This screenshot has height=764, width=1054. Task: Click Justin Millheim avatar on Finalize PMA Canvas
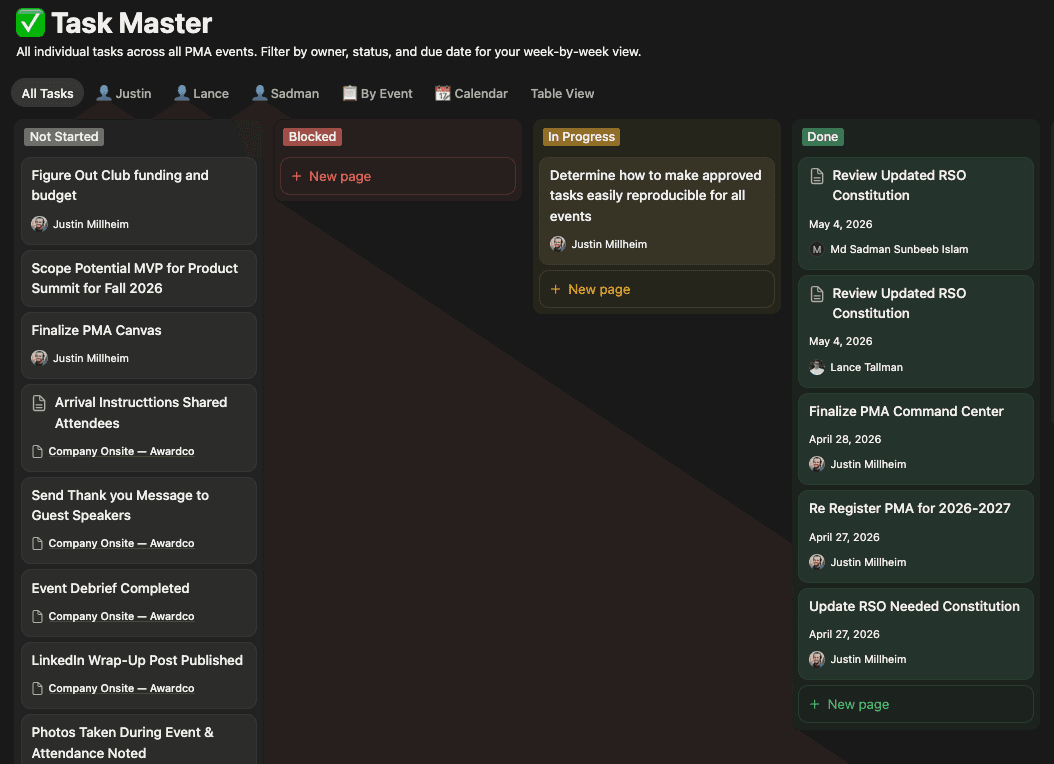pos(40,358)
